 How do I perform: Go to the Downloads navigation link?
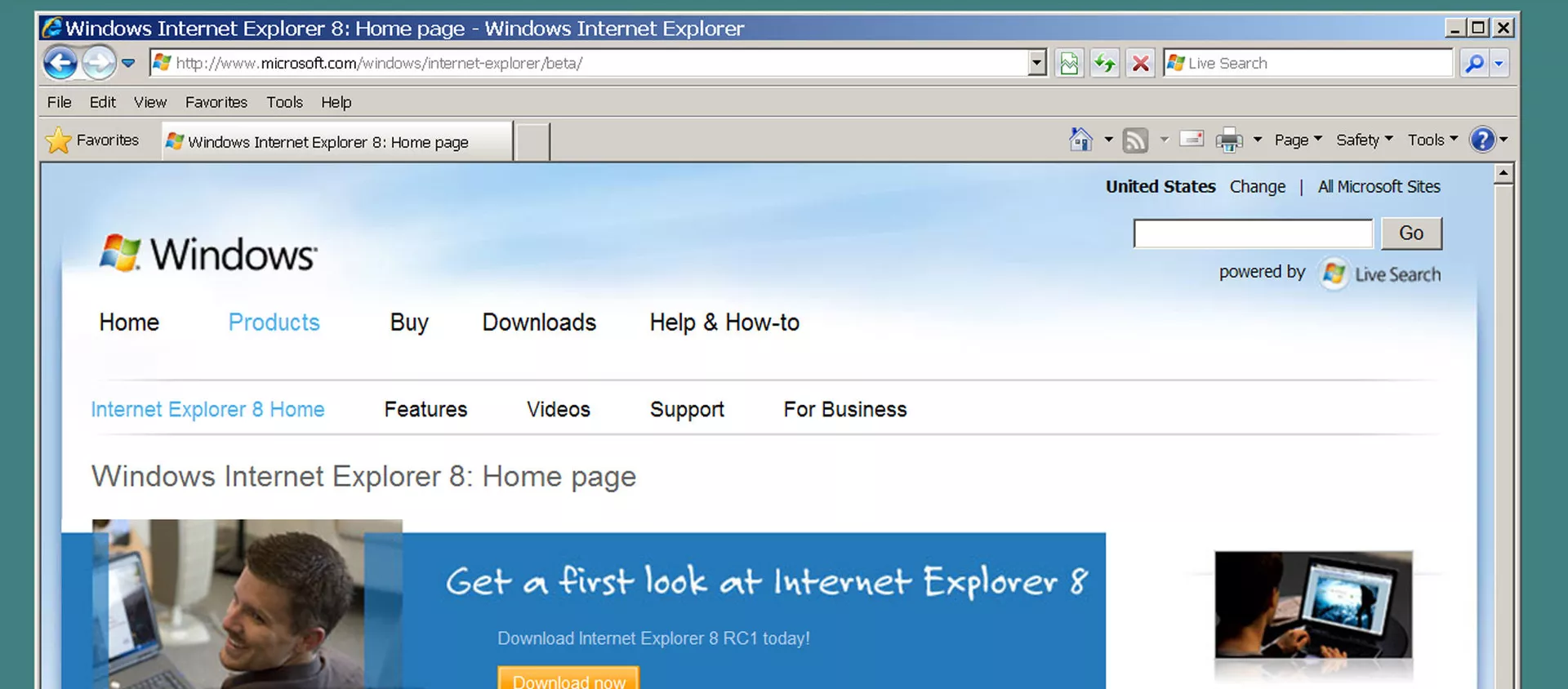coord(539,322)
